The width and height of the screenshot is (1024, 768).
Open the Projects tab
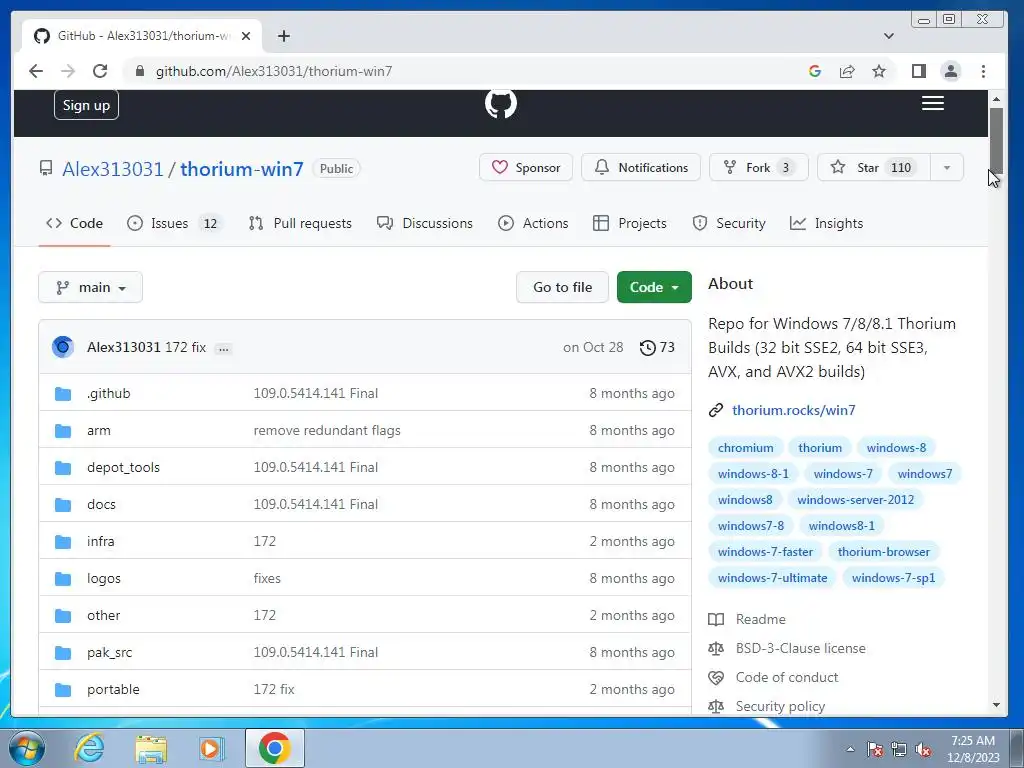pos(630,223)
